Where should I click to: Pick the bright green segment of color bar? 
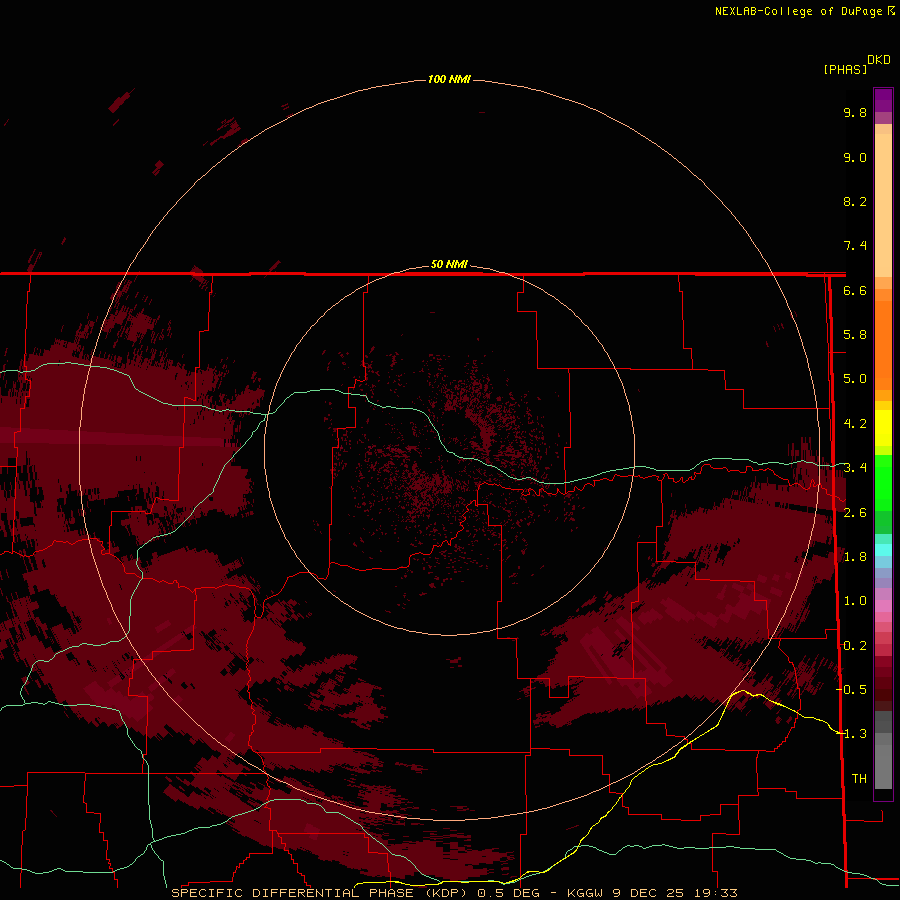883,482
